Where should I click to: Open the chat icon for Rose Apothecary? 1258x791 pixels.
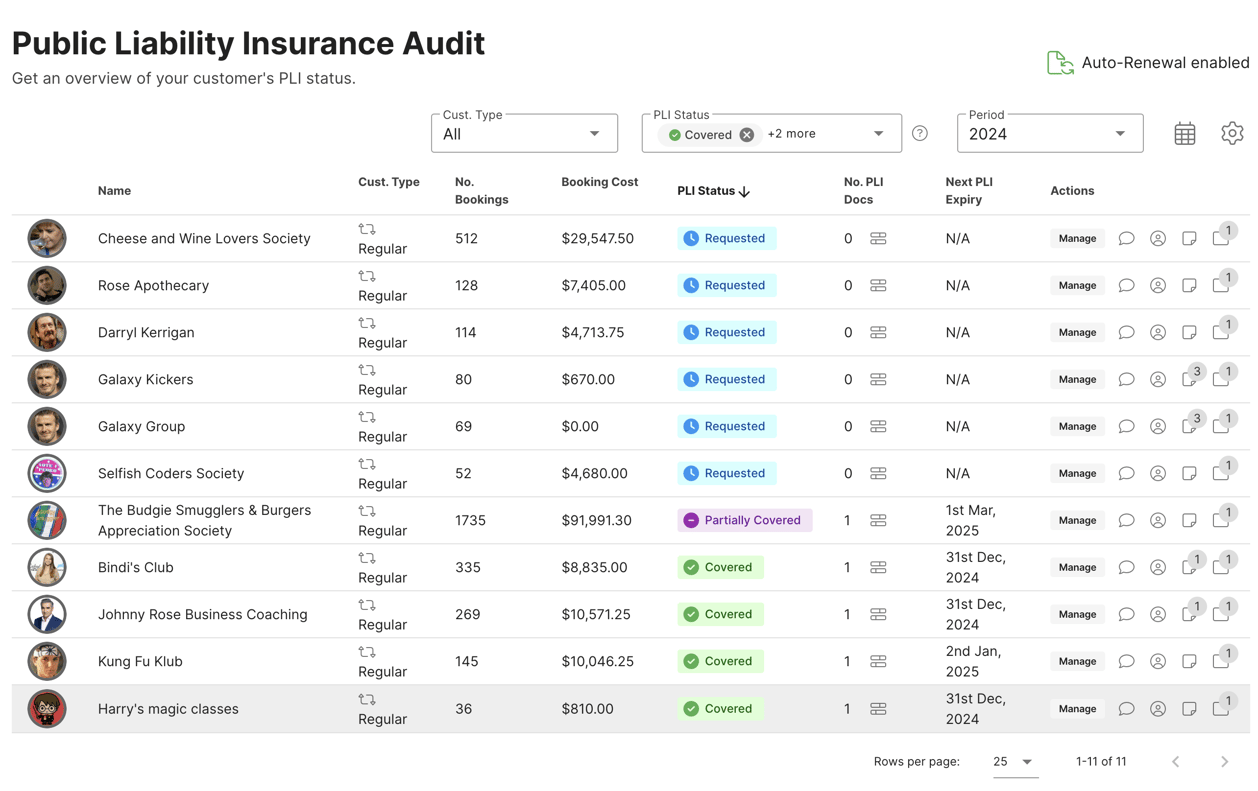1126,285
